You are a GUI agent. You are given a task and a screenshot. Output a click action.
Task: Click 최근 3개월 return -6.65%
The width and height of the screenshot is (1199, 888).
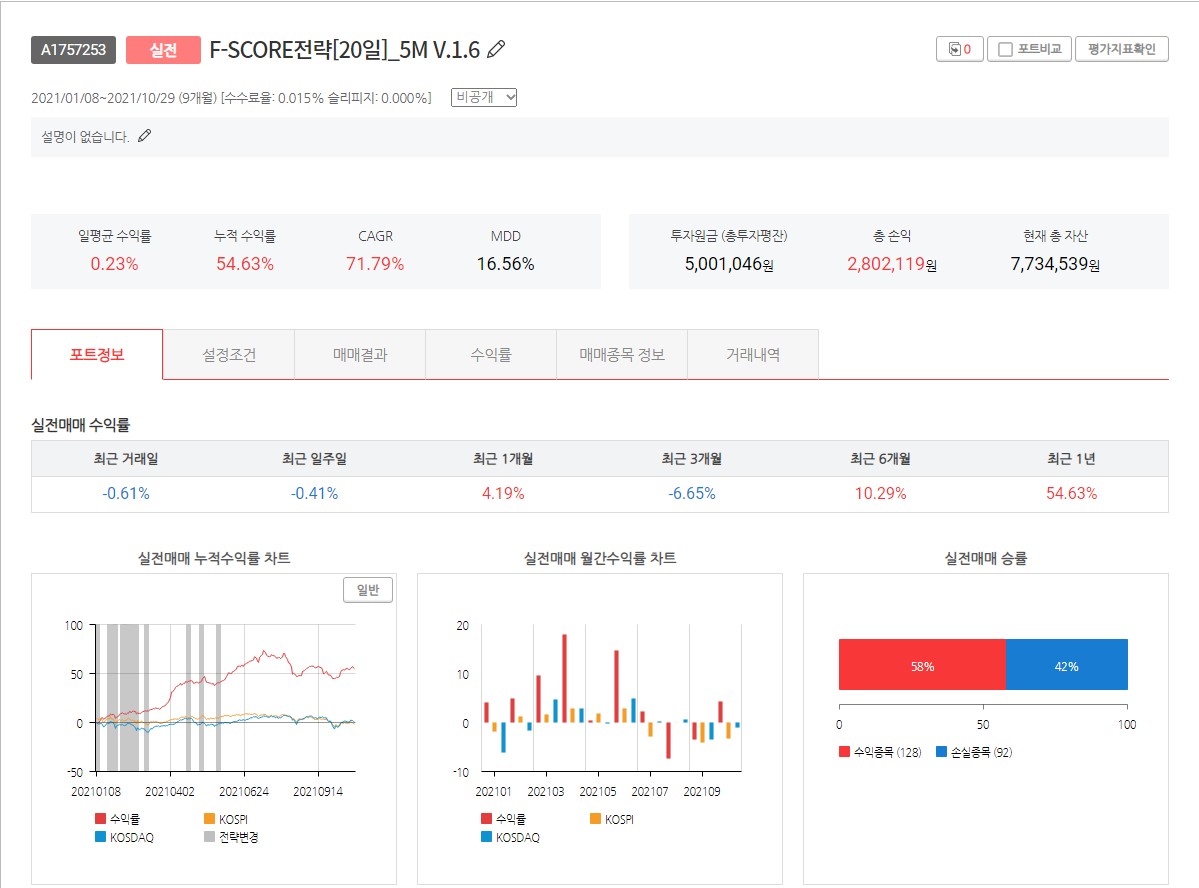click(692, 493)
